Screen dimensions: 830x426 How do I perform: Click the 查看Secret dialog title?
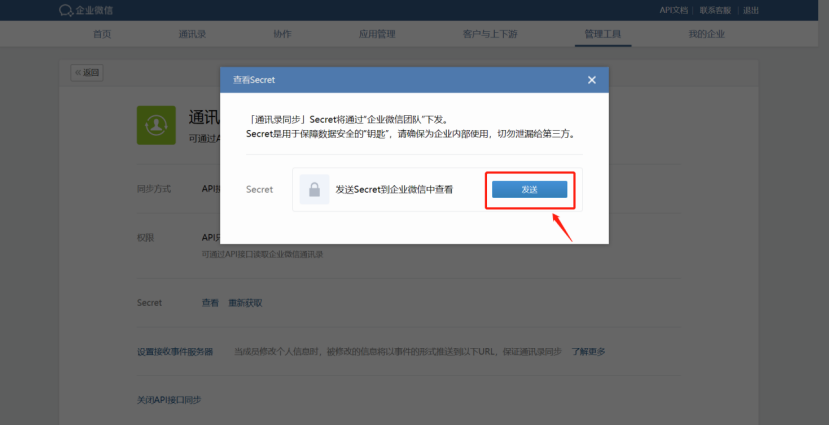[254, 80]
